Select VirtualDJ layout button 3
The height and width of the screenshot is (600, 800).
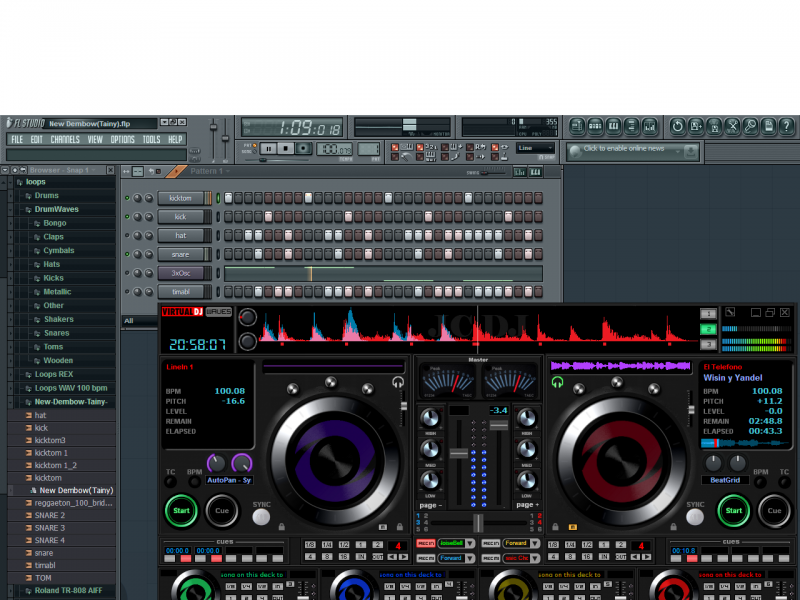[708, 344]
